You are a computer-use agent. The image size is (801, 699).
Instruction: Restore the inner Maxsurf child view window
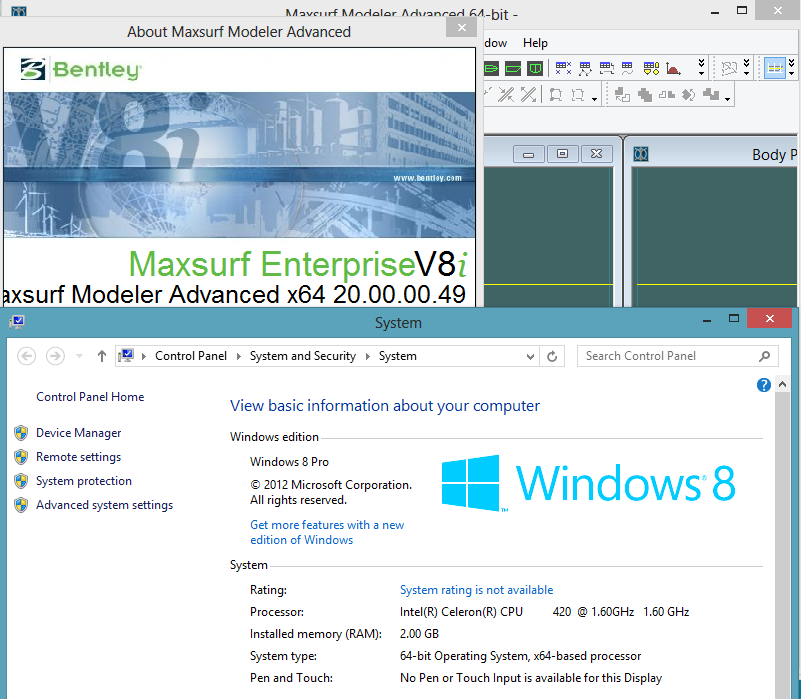(x=562, y=154)
